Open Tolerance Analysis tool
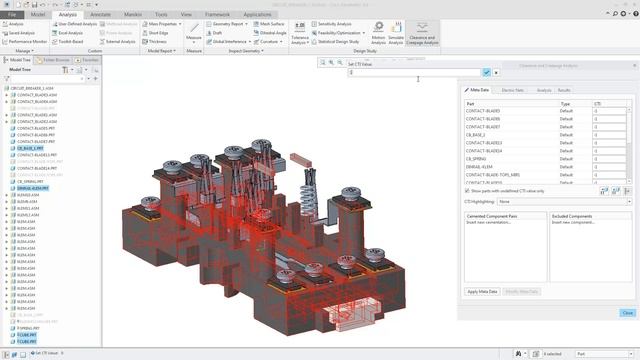This screenshot has height=360, width=640. coord(300,33)
